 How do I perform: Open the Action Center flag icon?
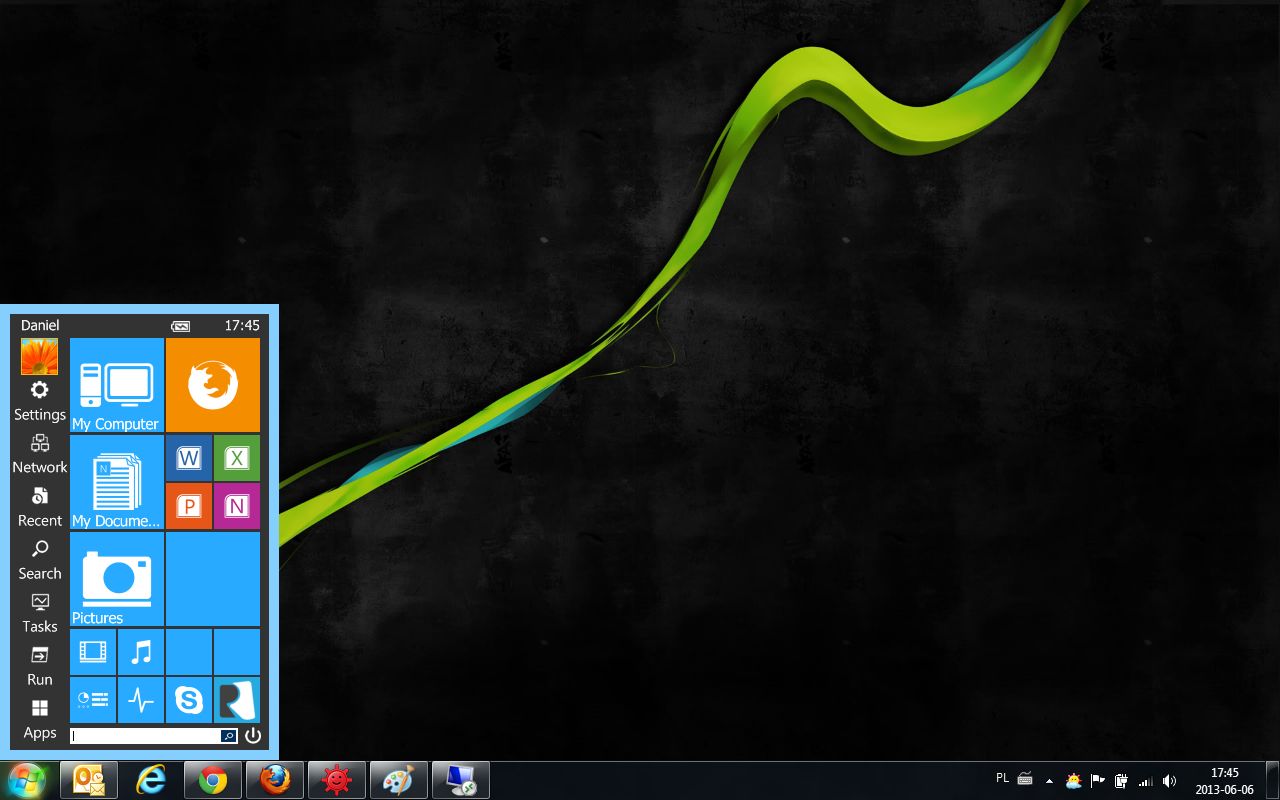[x=1098, y=781]
